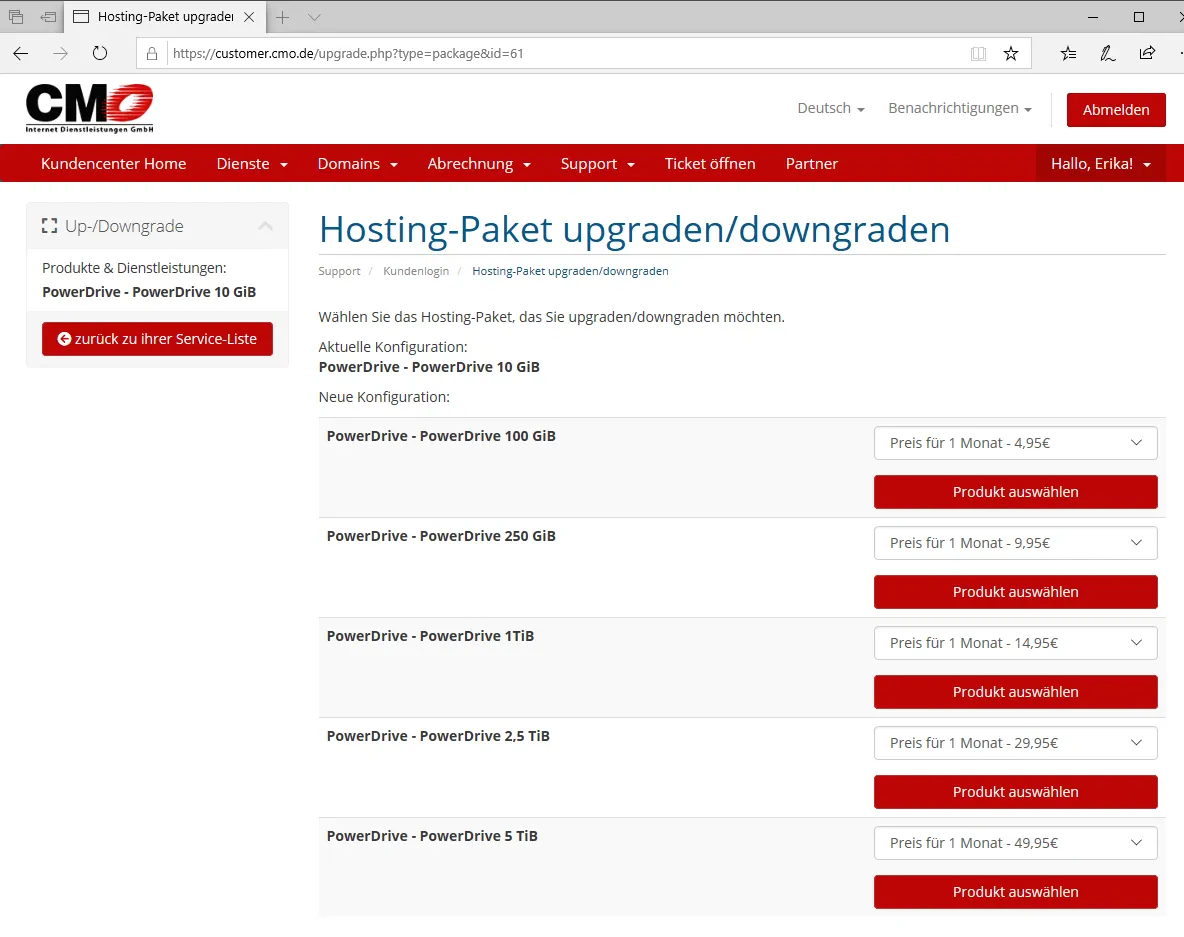Click the browser forward arrow

pos(60,54)
